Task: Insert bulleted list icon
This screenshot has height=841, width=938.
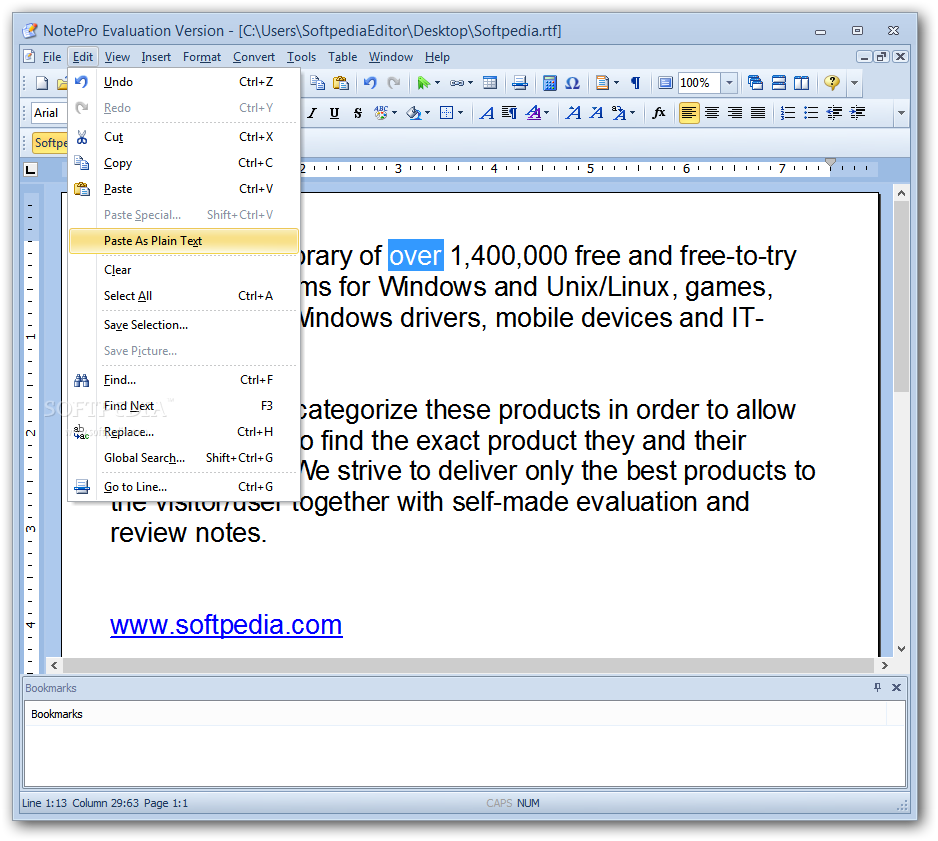Action: point(811,113)
